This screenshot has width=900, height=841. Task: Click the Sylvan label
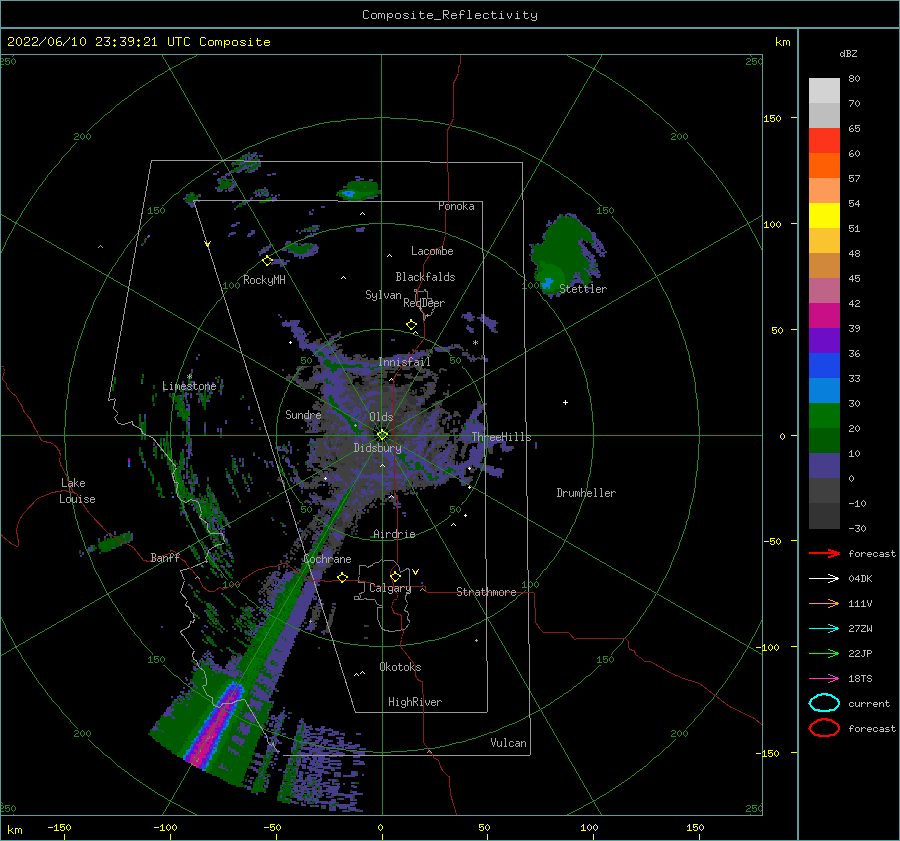click(383, 295)
